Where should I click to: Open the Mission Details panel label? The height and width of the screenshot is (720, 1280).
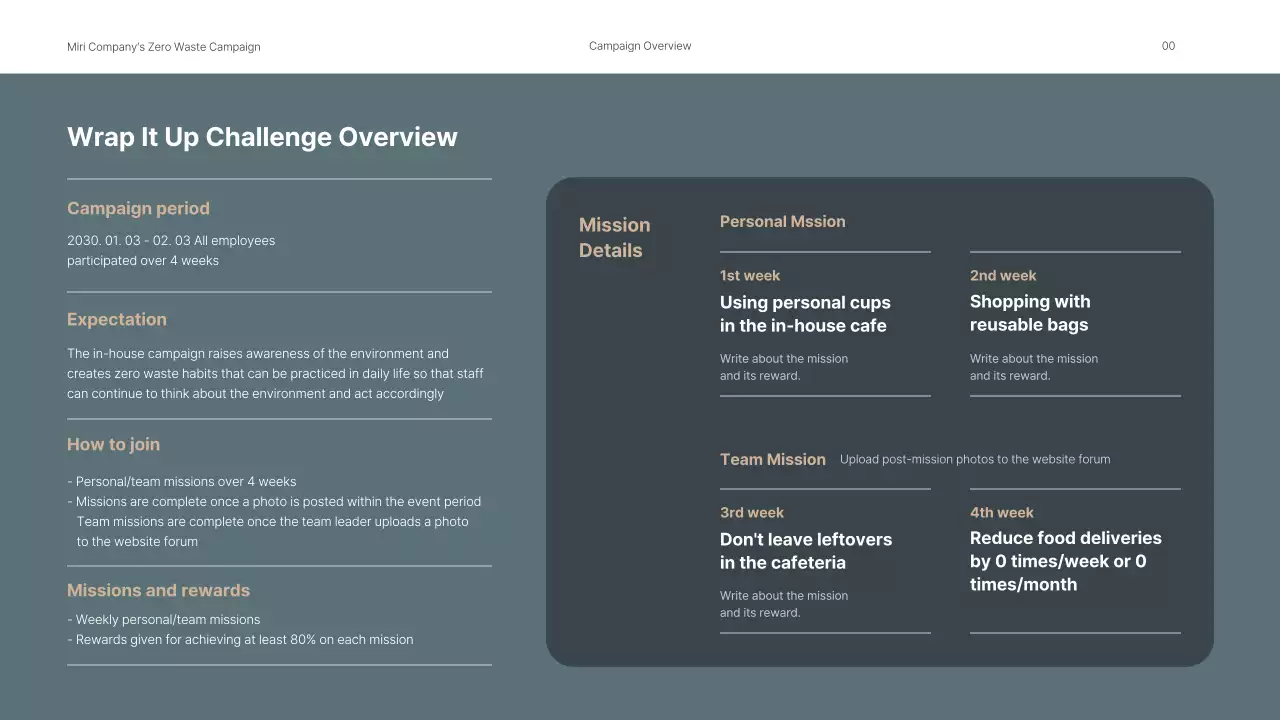tap(614, 237)
